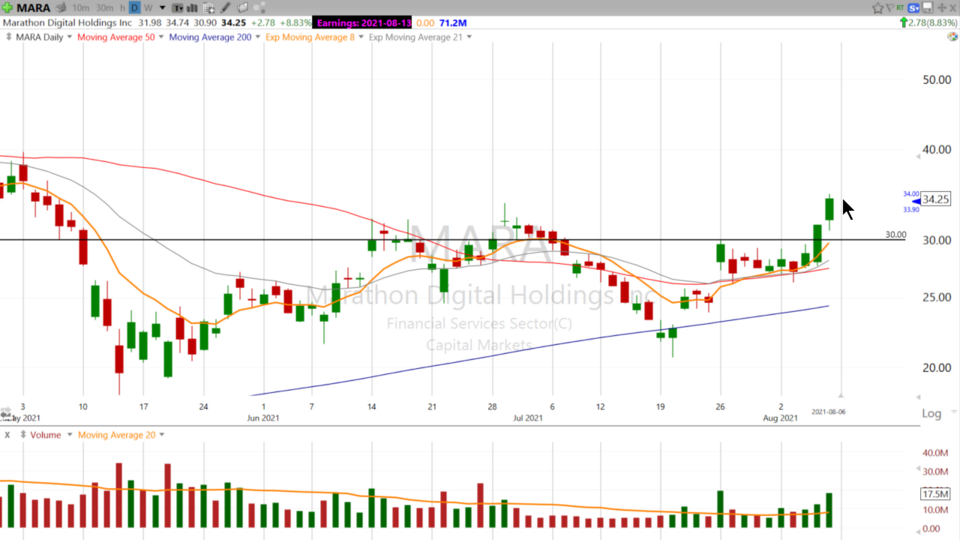Click the Volume Moving Average 20 label
Viewport: 960px width, 540px height.
click(117, 435)
